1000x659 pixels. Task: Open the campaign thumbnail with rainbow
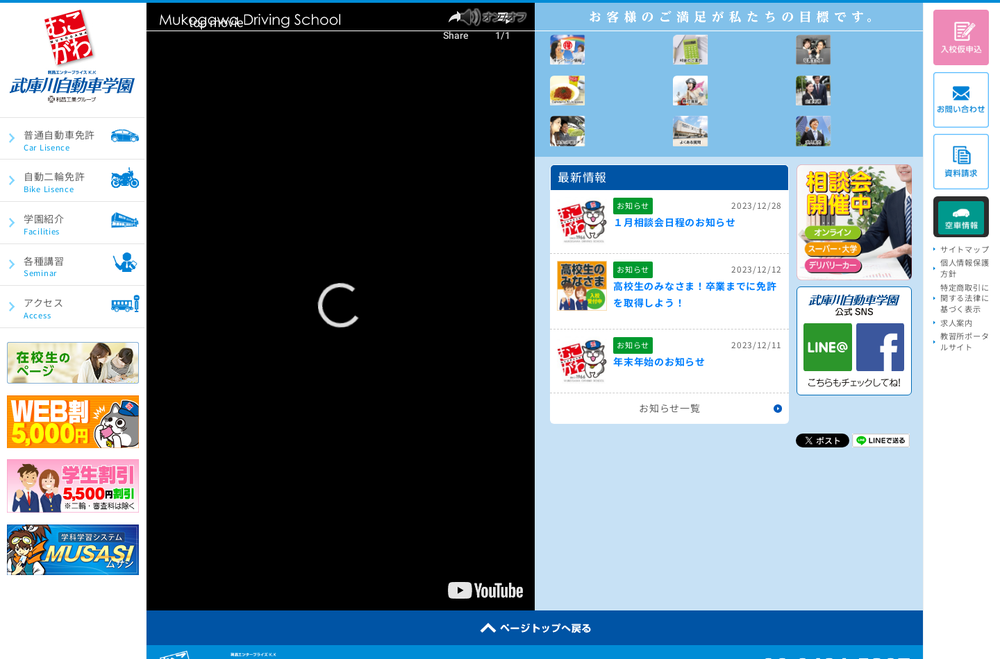click(x=568, y=50)
